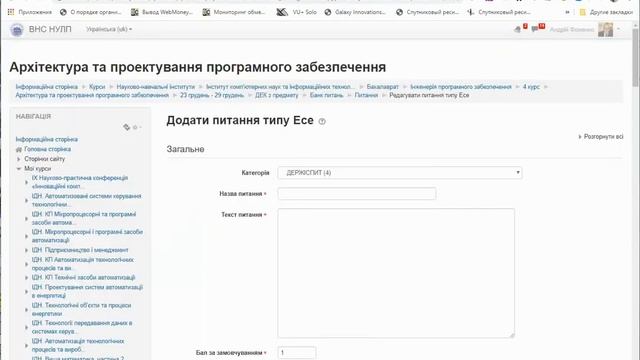
Task: Open Бакалаврат breadcrumb link
Action: pos(382,87)
